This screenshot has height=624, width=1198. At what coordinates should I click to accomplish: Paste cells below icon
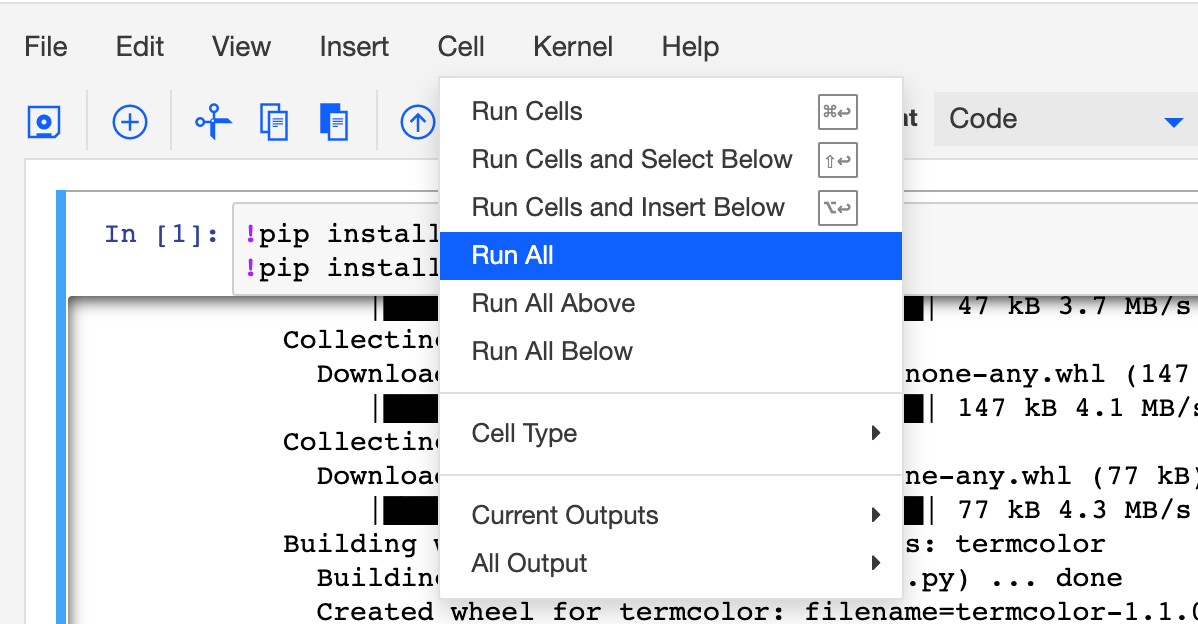[334, 122]
